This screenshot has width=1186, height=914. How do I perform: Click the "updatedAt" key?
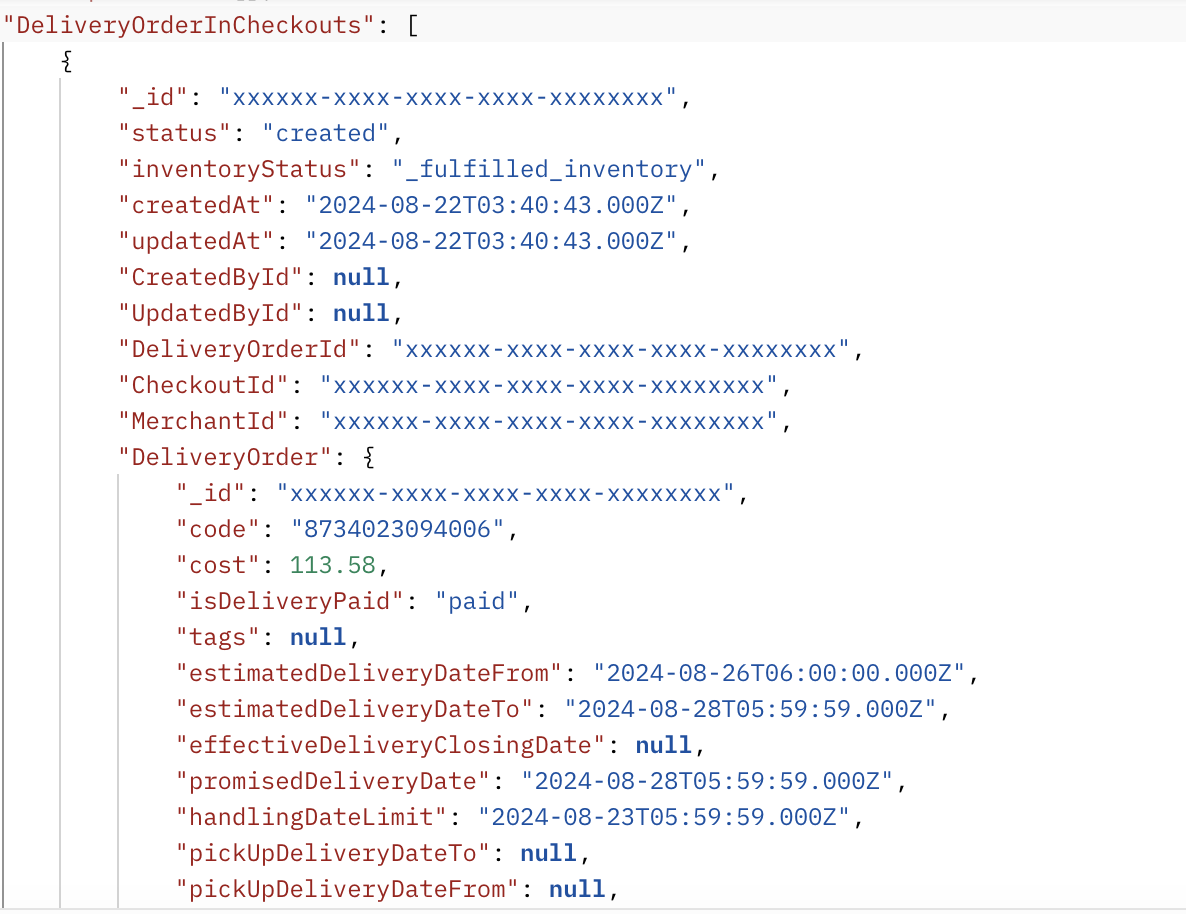(x=197, y=241)
